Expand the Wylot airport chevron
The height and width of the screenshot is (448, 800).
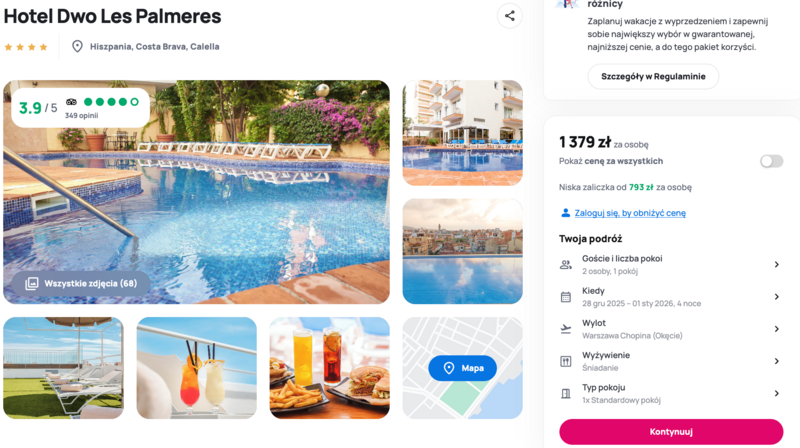click(777, 329)
